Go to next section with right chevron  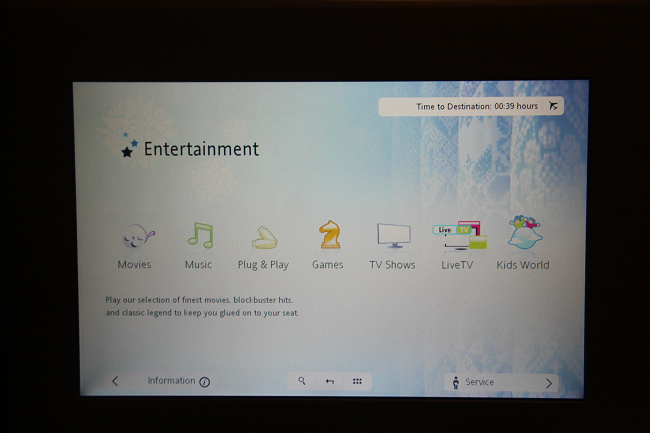coord(548,383)
